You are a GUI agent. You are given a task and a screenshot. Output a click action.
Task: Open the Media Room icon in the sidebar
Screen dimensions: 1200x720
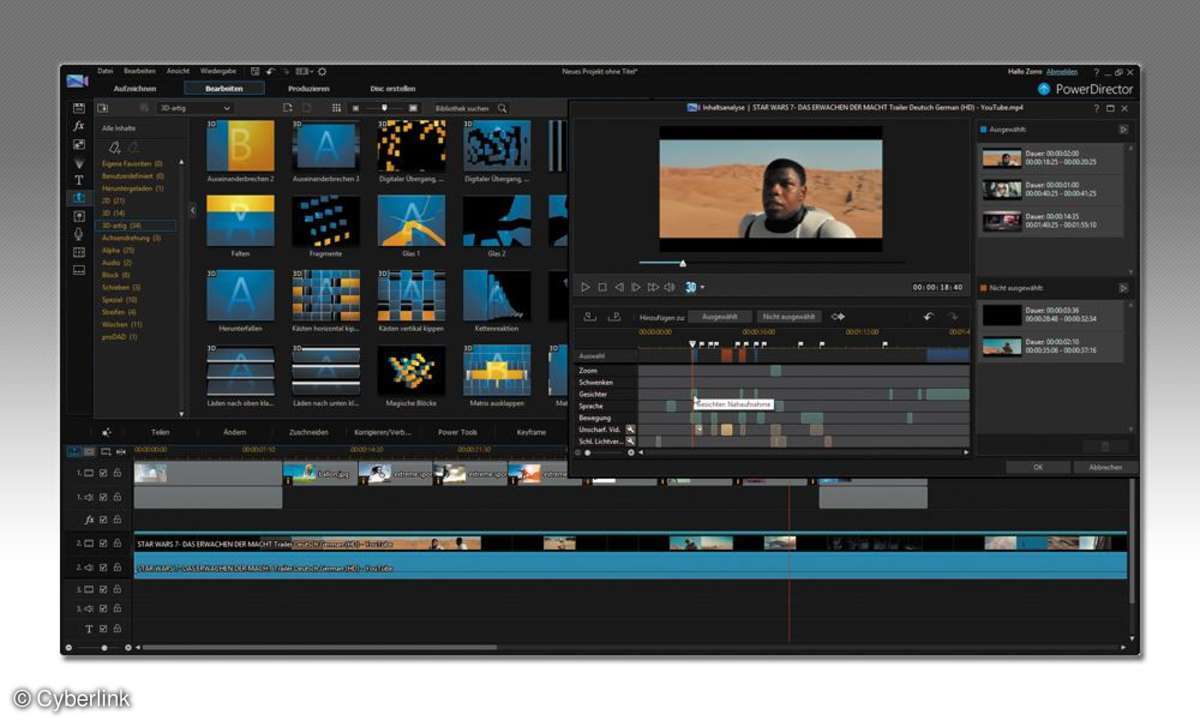pos(79,108)
